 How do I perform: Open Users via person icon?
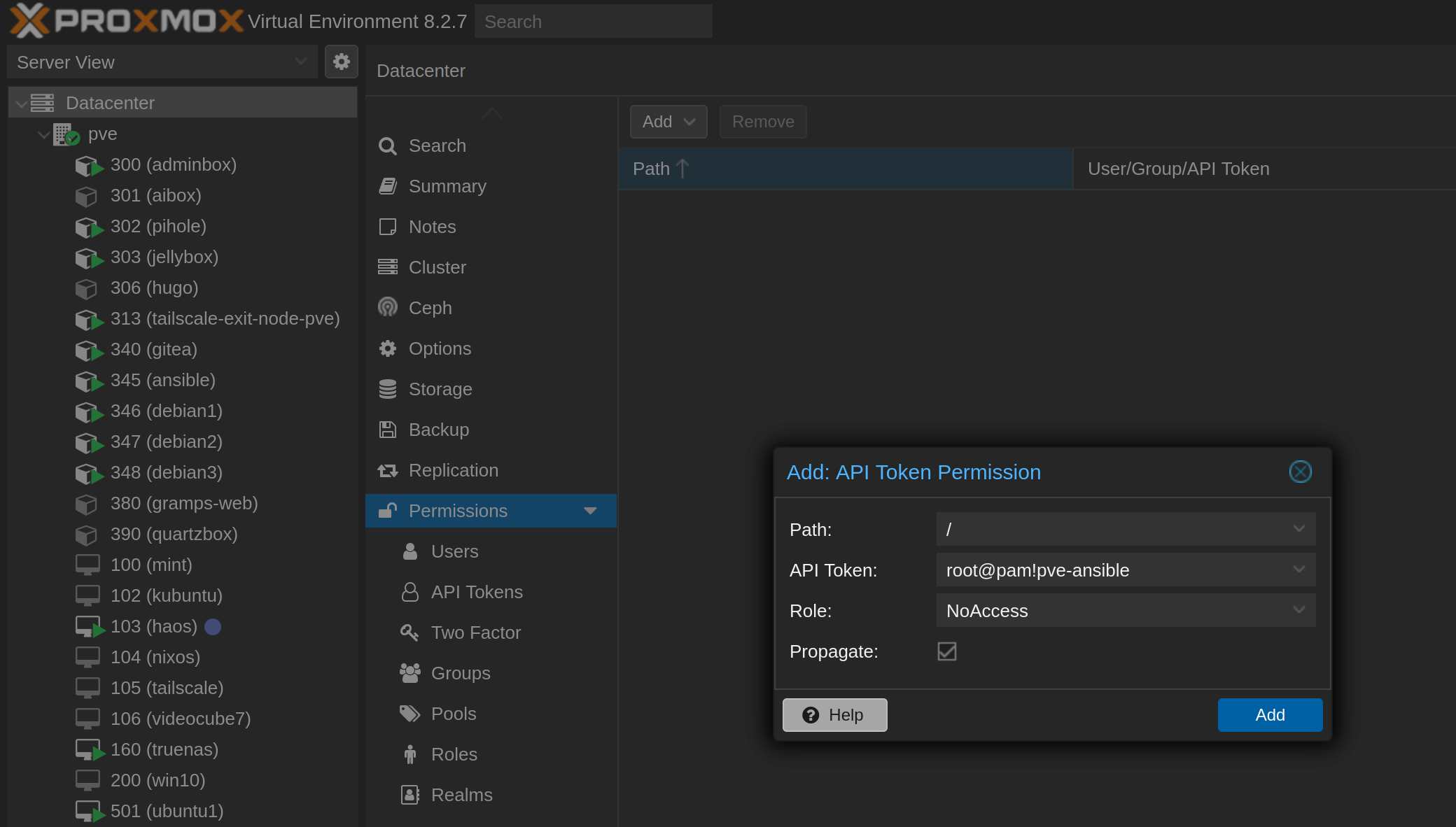[x=410, y=551]
